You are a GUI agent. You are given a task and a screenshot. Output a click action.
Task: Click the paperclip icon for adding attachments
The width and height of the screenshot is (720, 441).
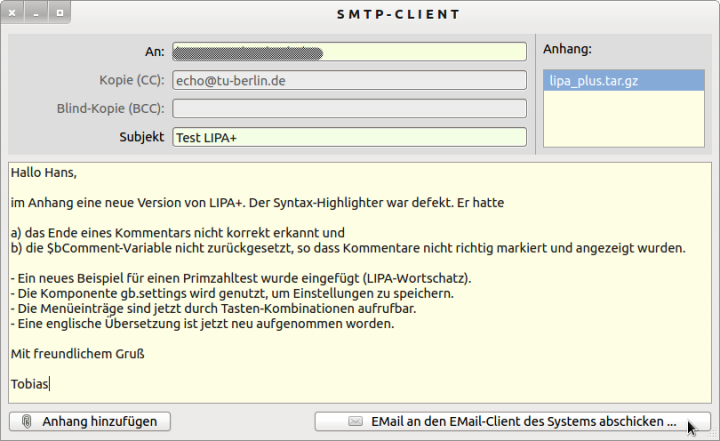click(27, 422)
